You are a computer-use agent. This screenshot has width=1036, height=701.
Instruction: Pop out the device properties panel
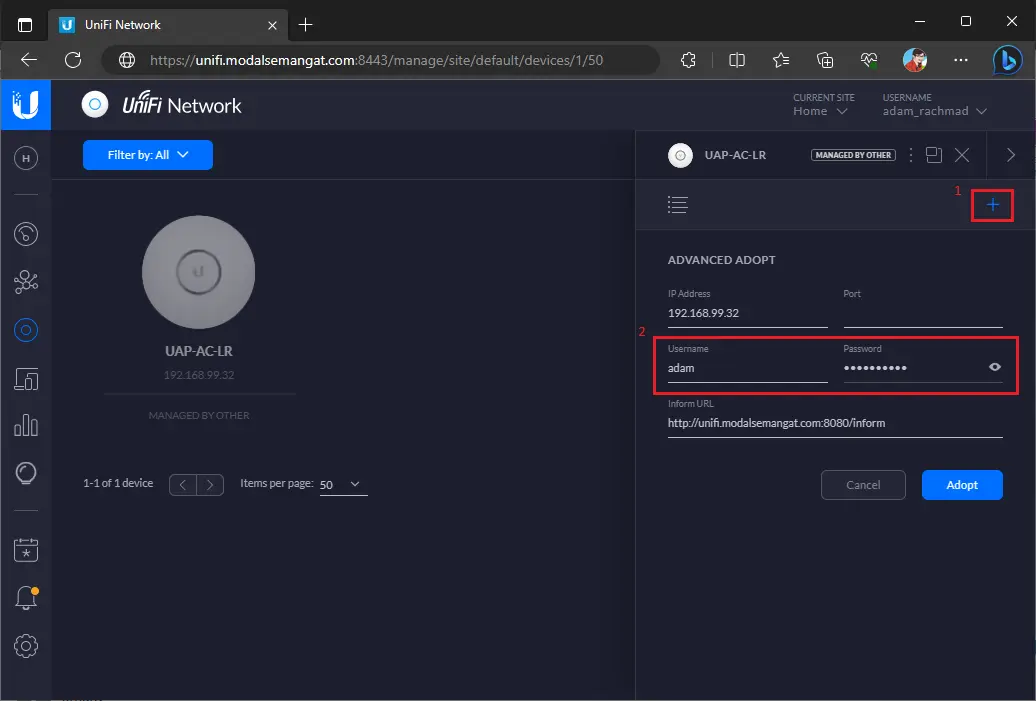(934, 155)
